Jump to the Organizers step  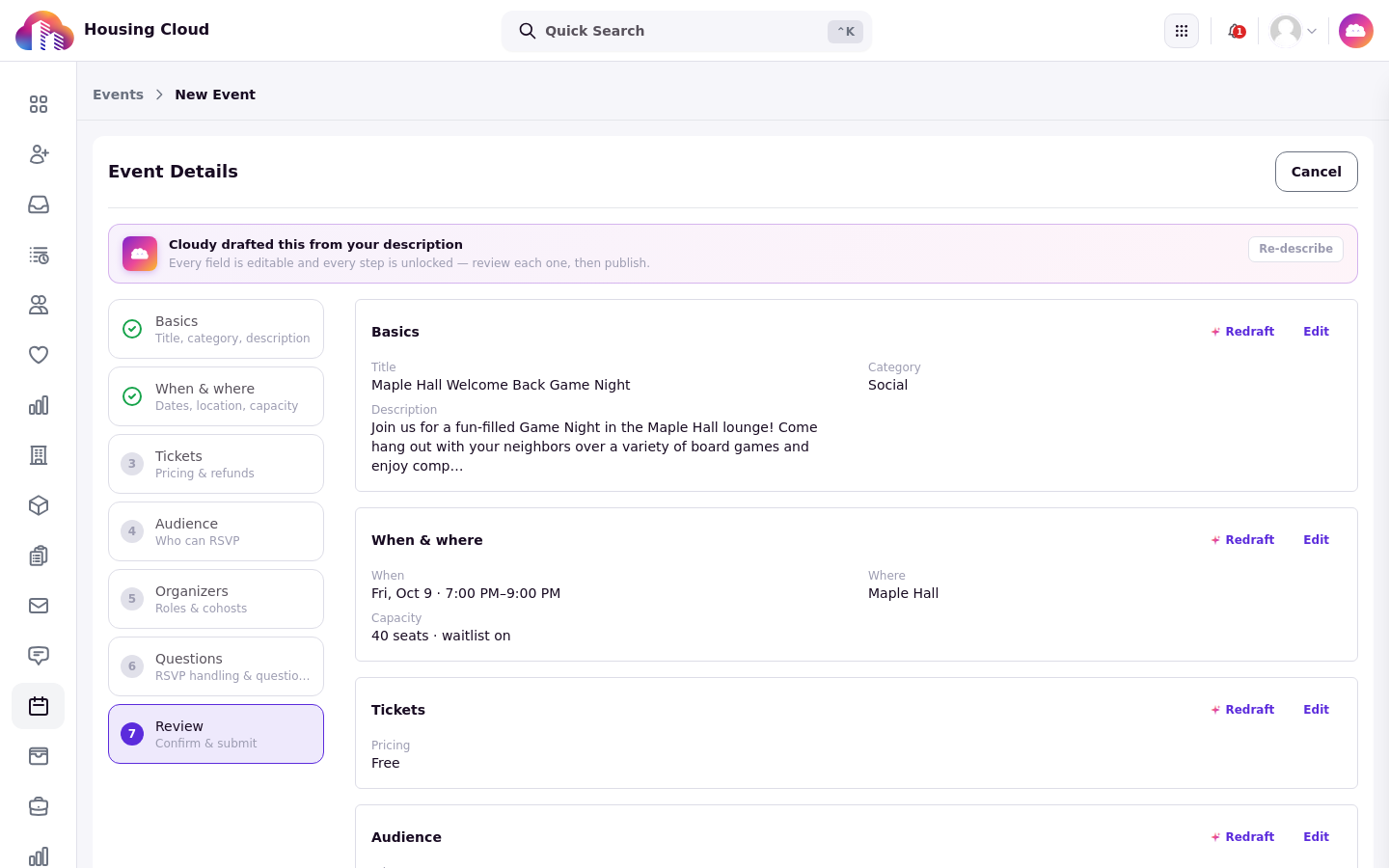click(x=216, y=599)
